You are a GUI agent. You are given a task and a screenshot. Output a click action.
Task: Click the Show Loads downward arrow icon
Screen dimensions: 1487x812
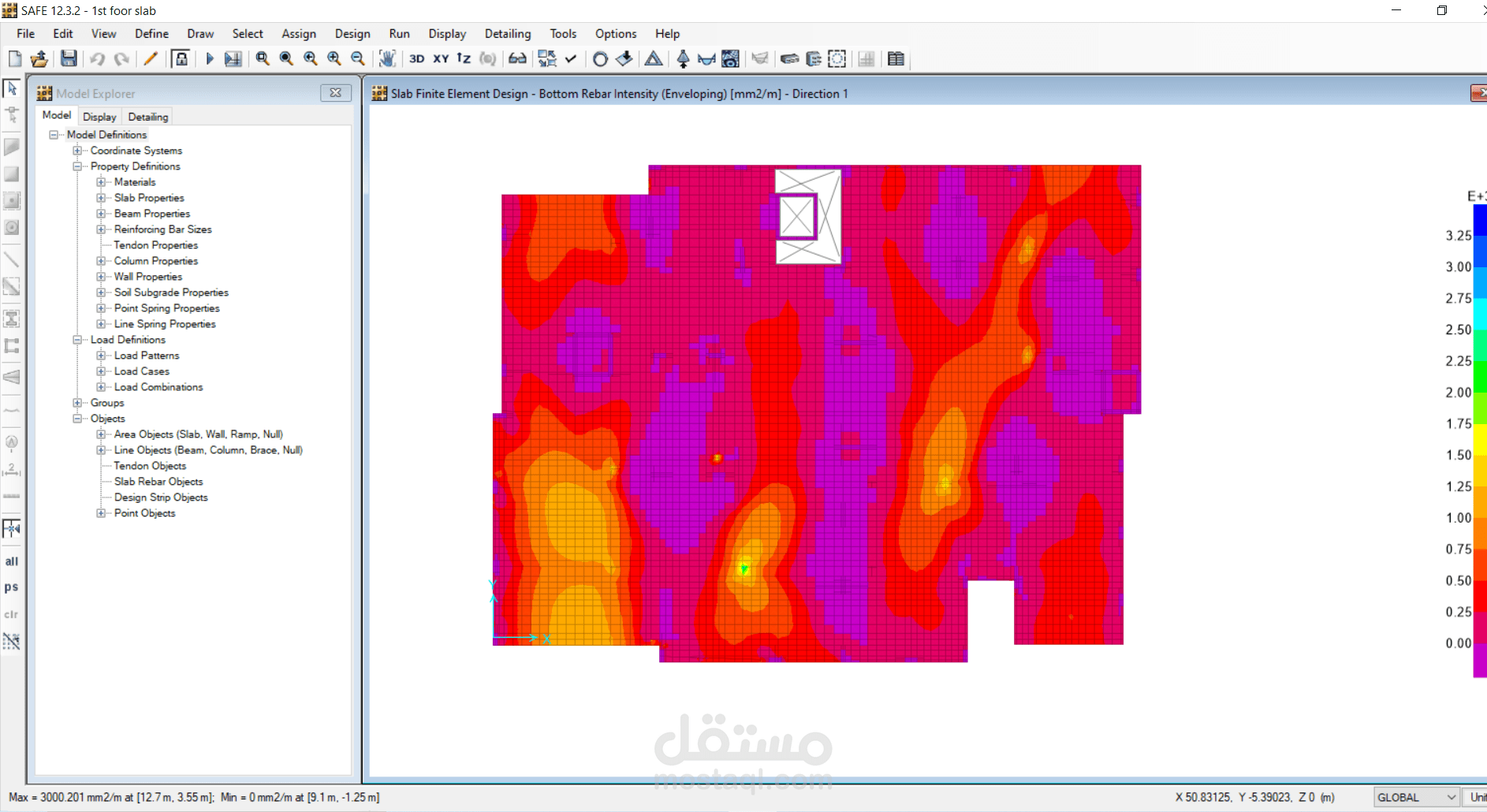click(624, 59)
